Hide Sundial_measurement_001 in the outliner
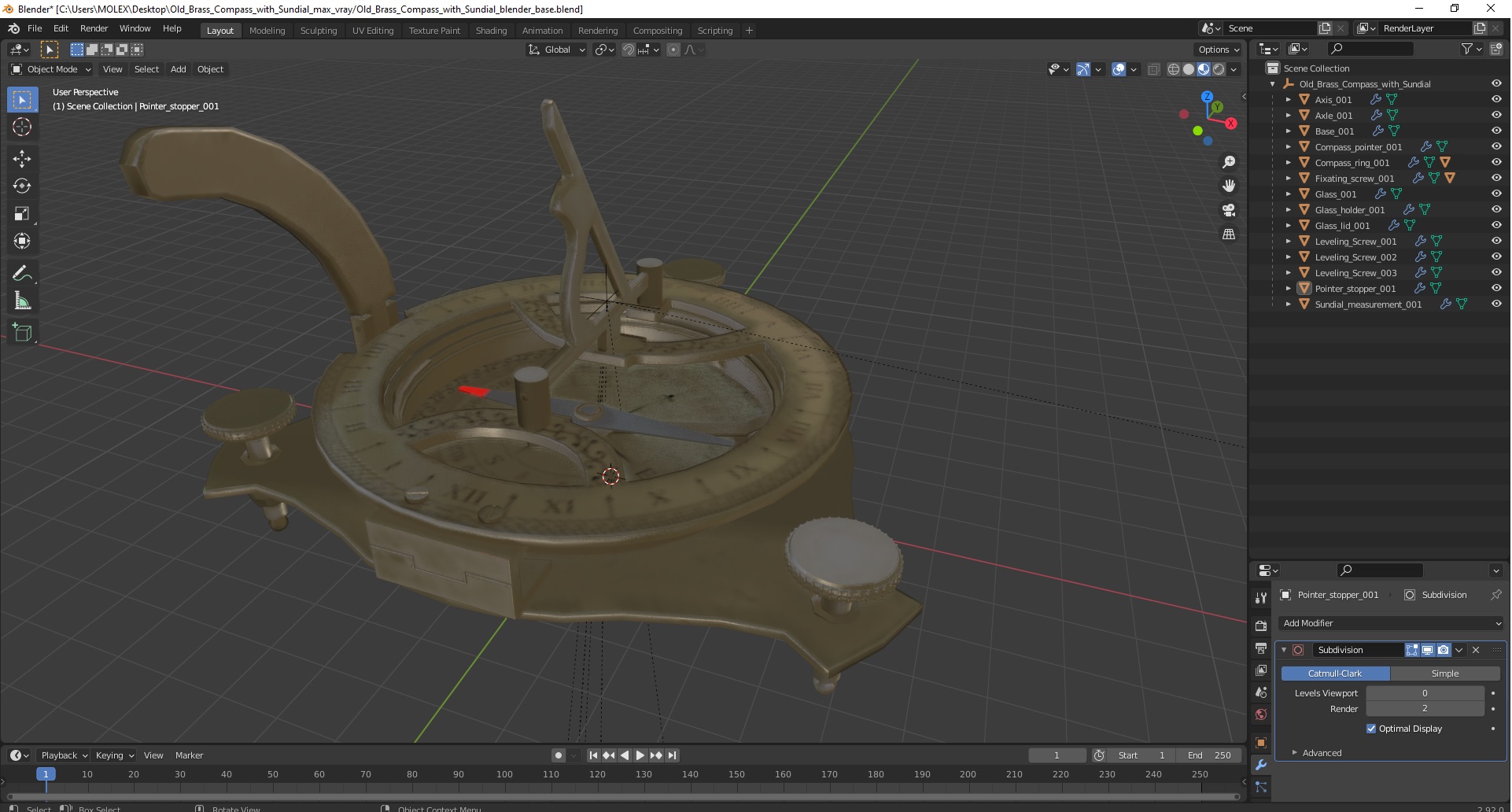The image size is (1512, 812). click(x=1496, y=304)
